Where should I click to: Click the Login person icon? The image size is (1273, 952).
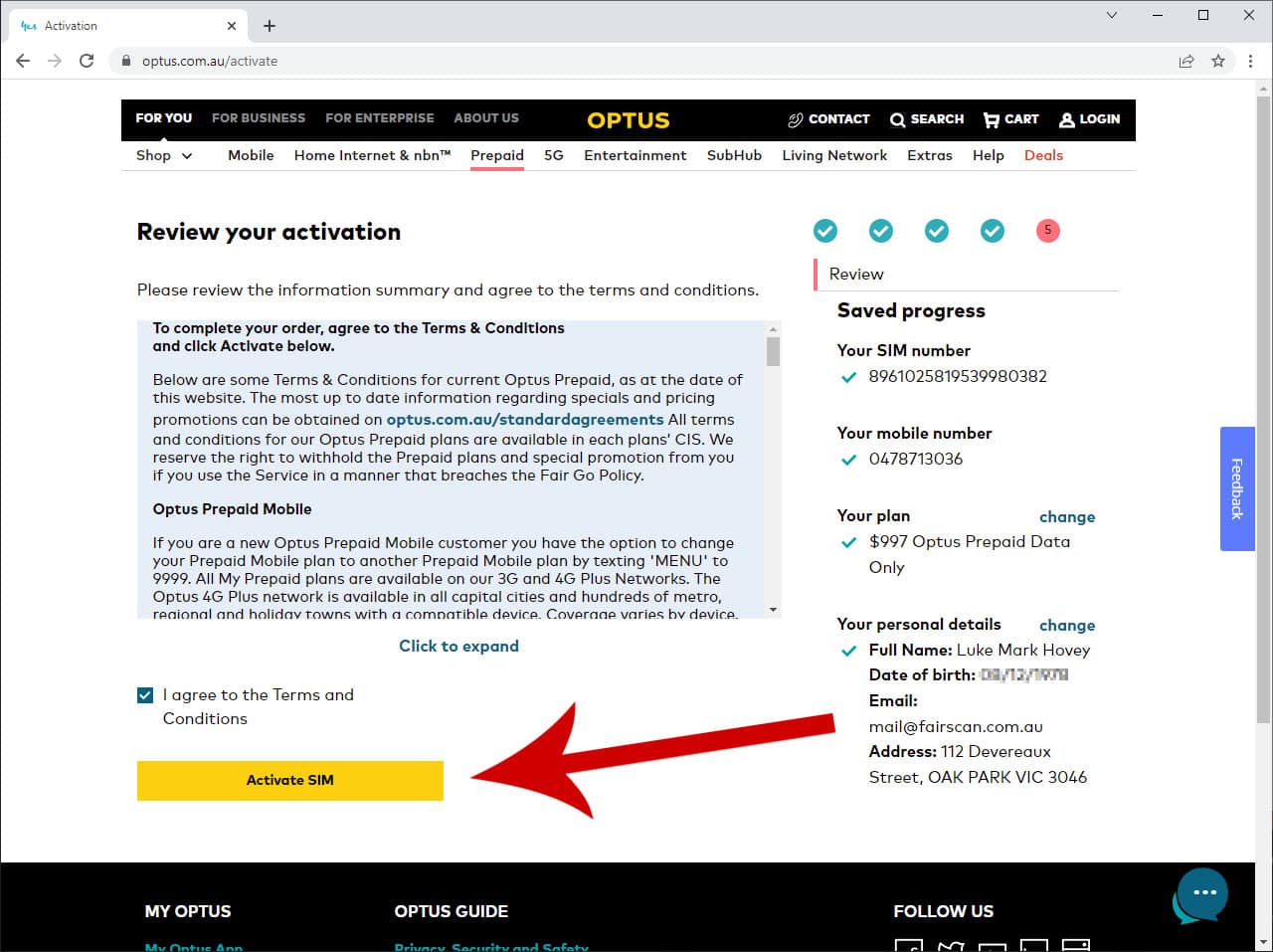point(1067,119)
